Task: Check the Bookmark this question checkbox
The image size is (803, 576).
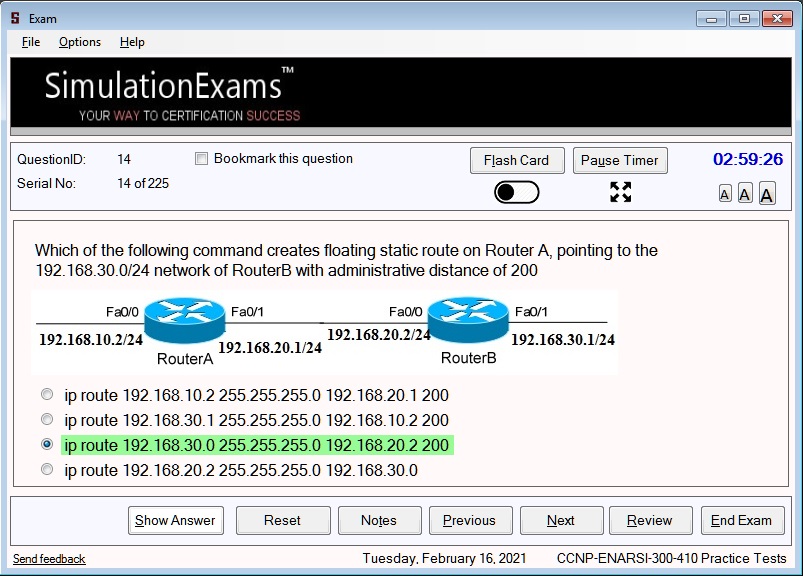Action: (x=201, y=159)
